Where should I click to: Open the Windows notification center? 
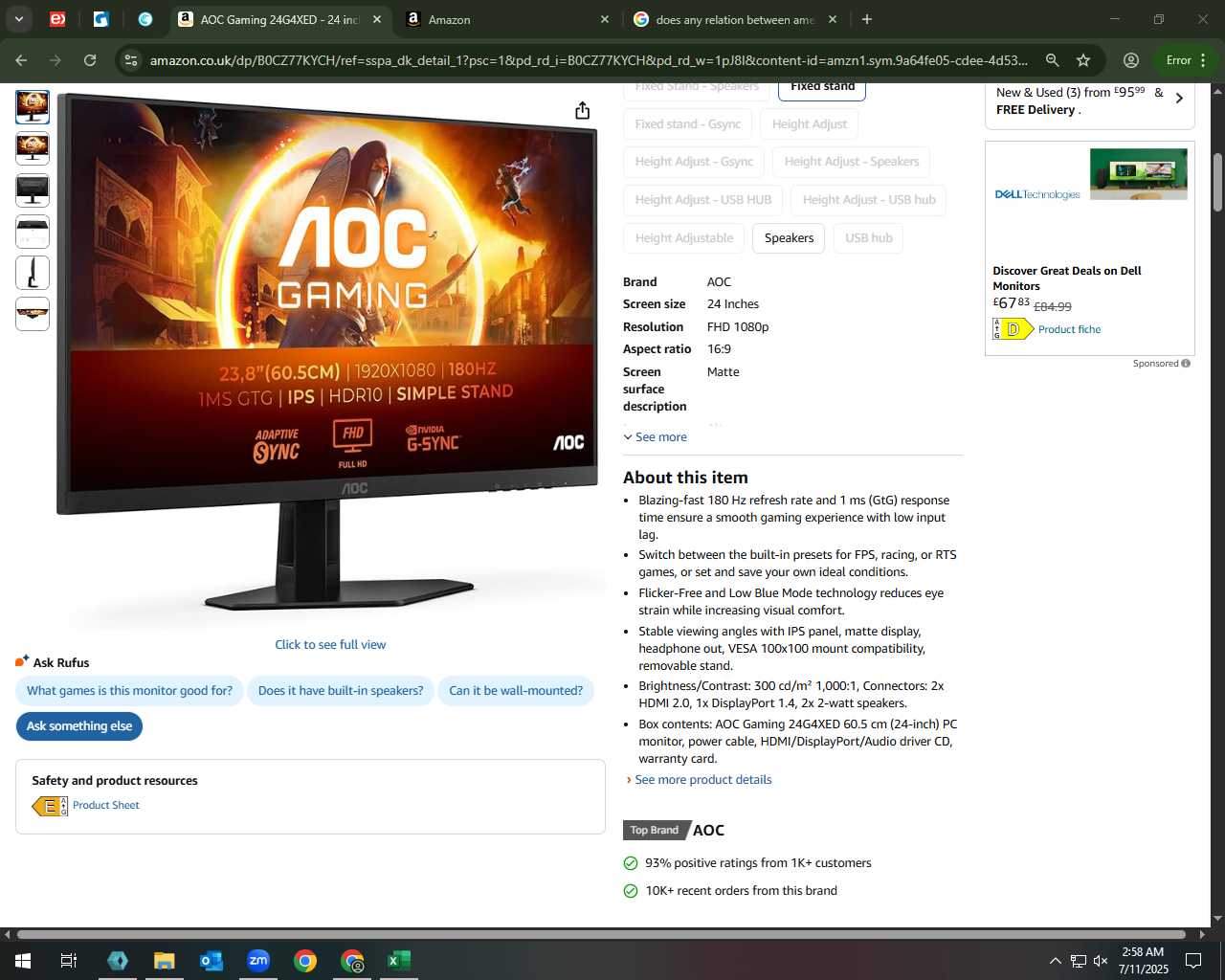pyautogui.click(x=1193, y=961)
